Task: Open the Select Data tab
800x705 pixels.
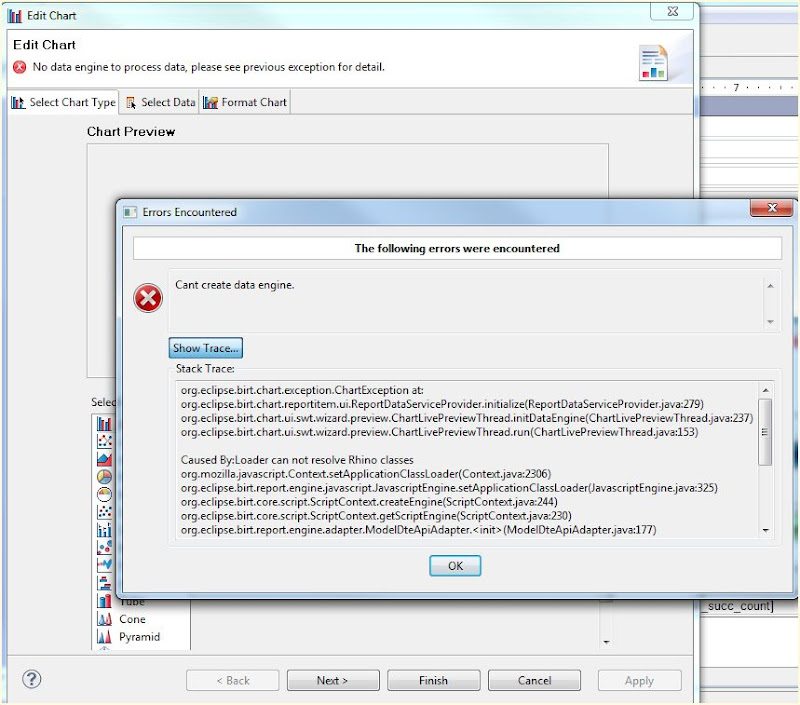Action: click(x=160, y=103)
